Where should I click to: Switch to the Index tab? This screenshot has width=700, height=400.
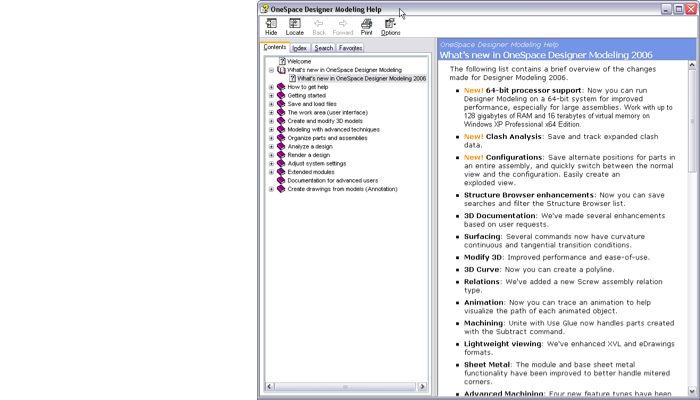(x=300, y=48)
